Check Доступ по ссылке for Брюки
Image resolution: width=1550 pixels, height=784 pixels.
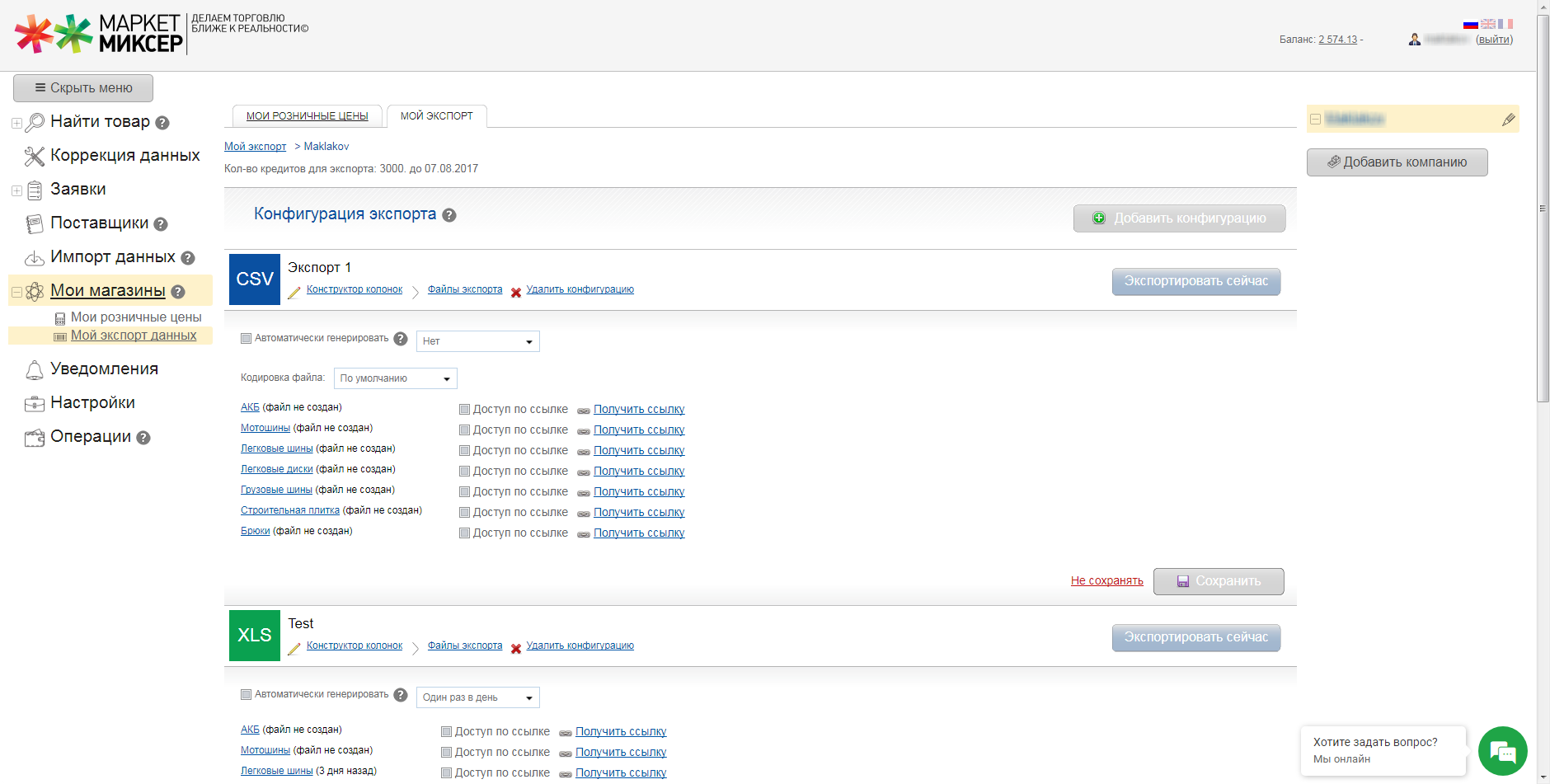(464, 533)
